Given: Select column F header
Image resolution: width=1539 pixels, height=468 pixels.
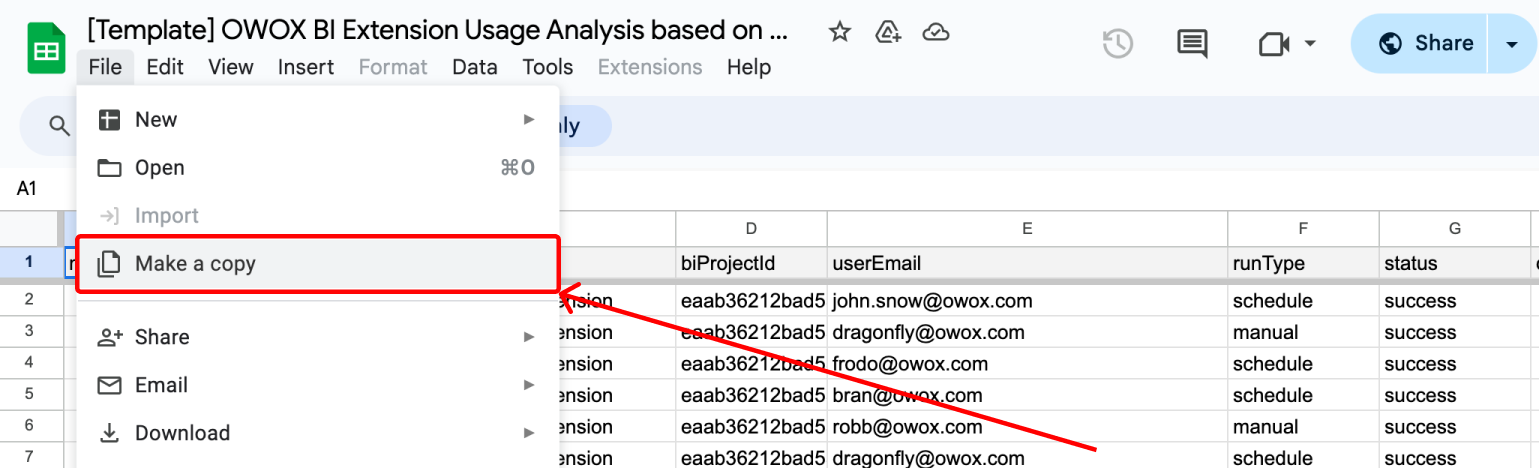Looking at the screenshot, I should pos(1303,229).
